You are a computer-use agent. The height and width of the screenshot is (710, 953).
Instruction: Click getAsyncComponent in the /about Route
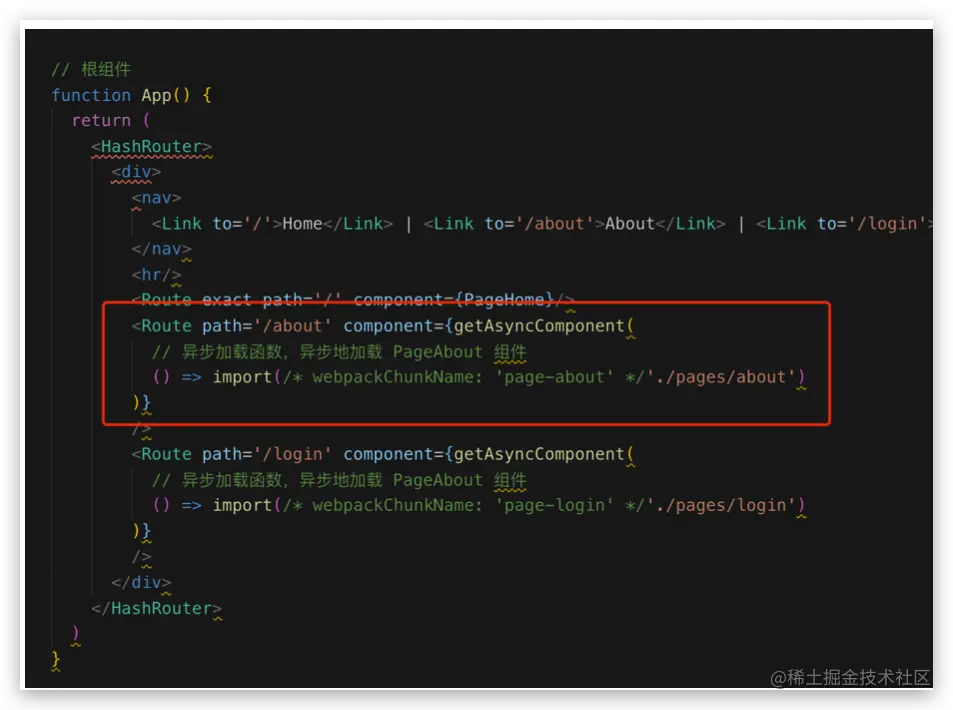[539, 326]
